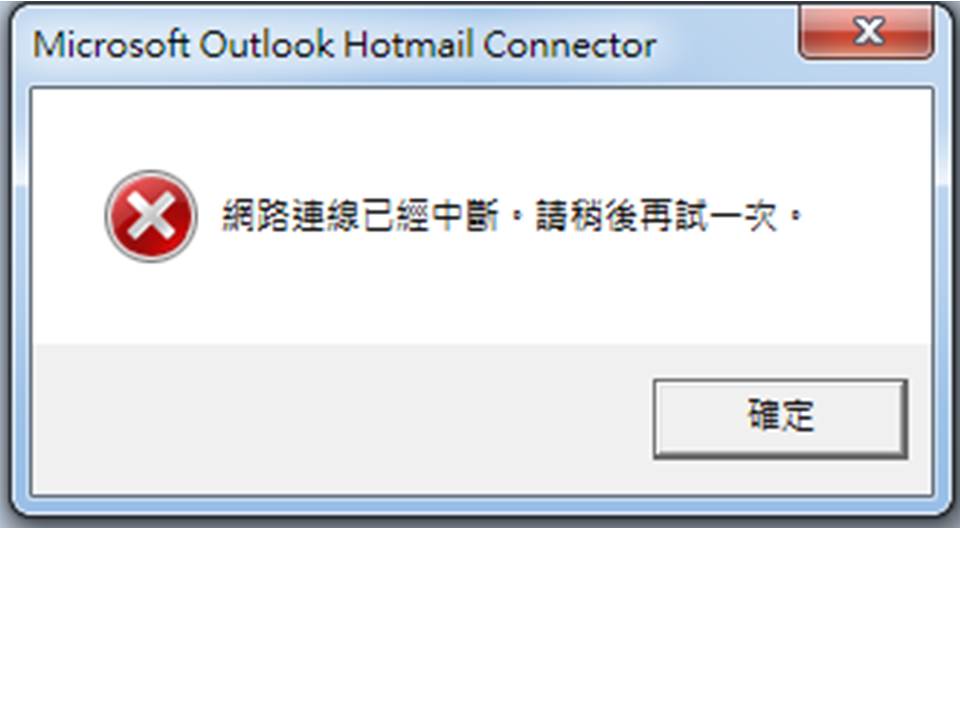Click the word Hotmail in the title bar
The width and height of the screenshot is (960, 720).
(x=408, y=44)
